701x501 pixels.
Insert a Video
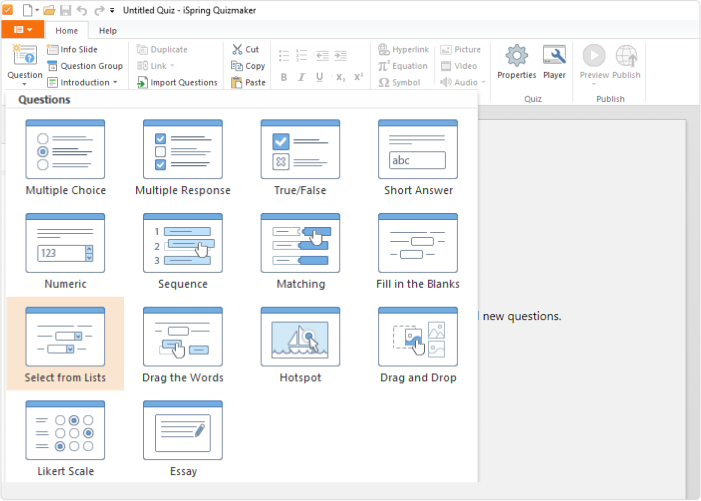pyautogui.click(x=459, y=66)
